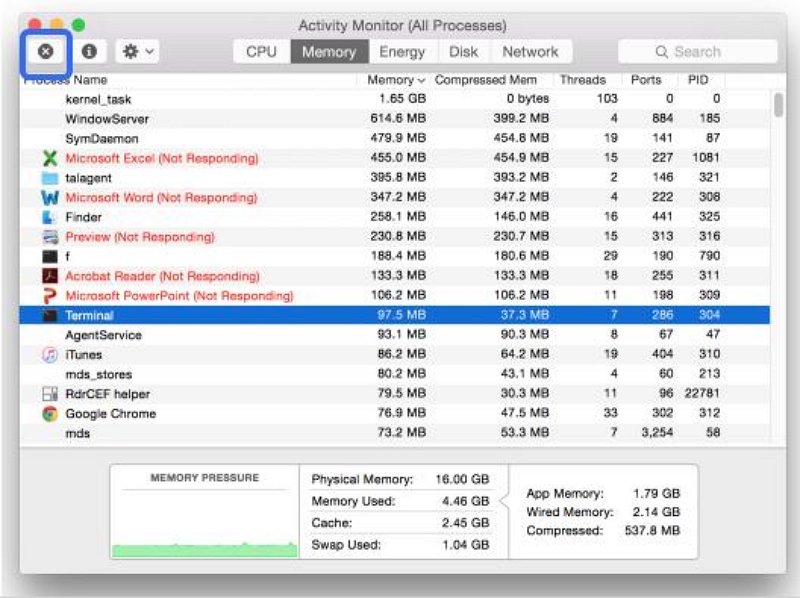The height and width of the screenshot is (598, 800).
Task: Click Swap Used value 1.04 GB
Action: coord(466,545)
